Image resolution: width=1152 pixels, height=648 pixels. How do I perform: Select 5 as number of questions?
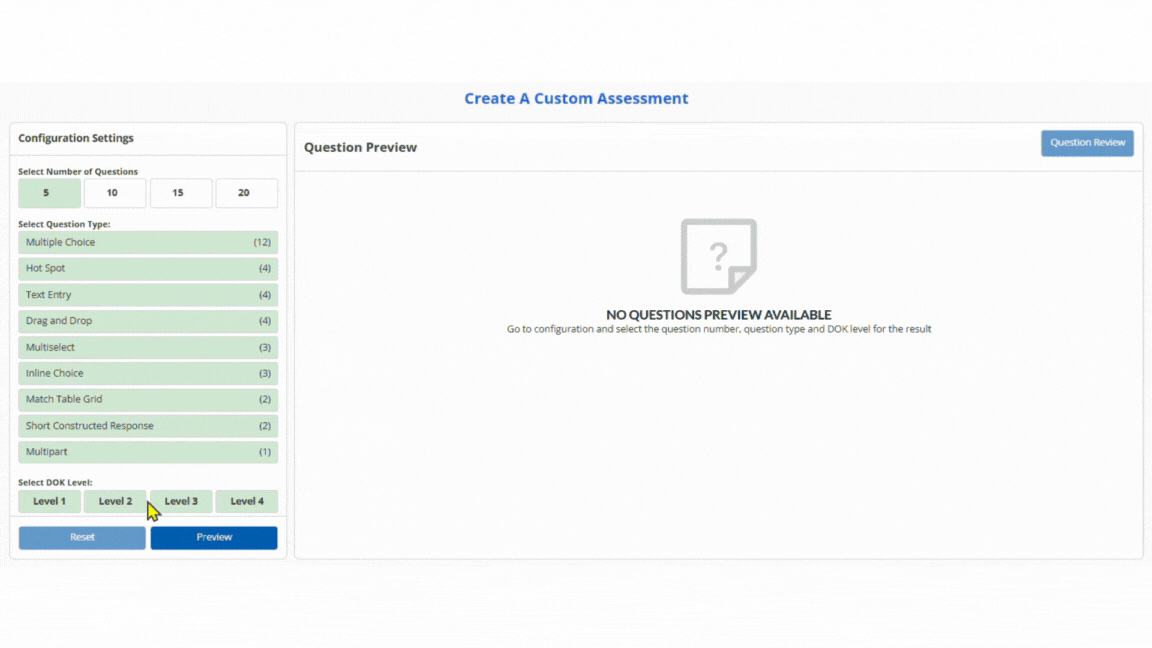[49, 193]
